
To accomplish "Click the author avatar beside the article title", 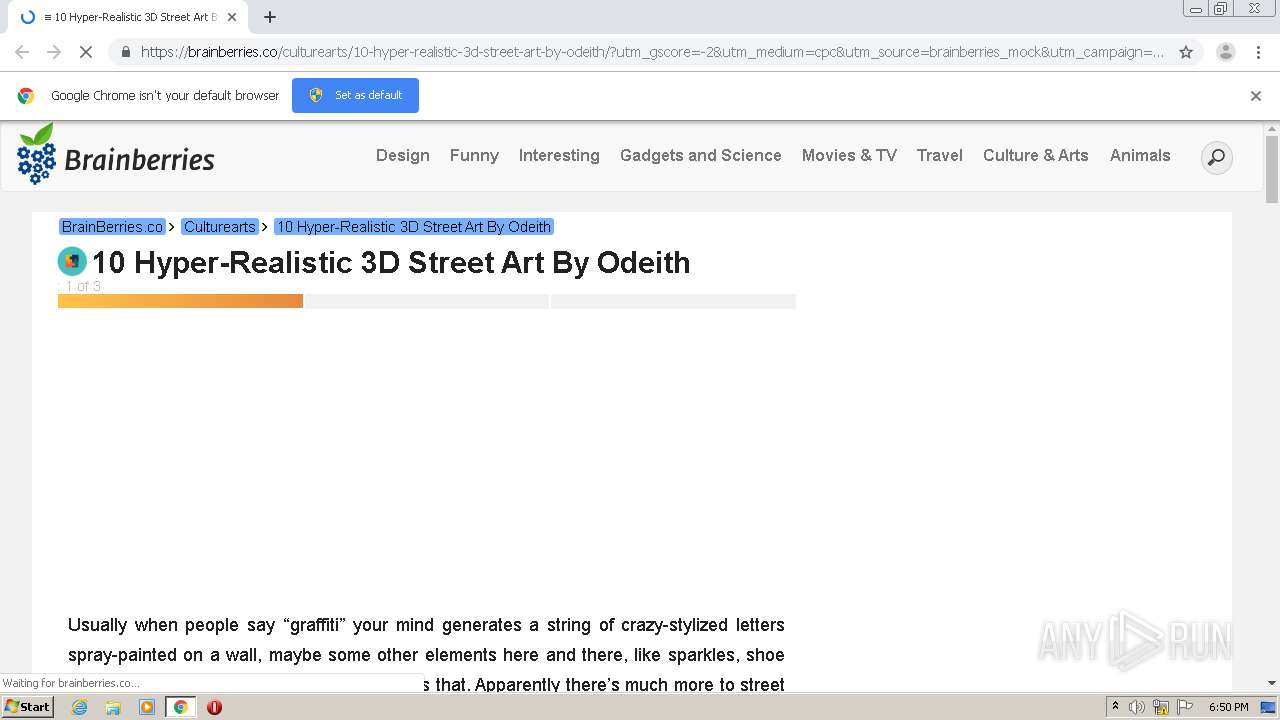I will 72,262.
